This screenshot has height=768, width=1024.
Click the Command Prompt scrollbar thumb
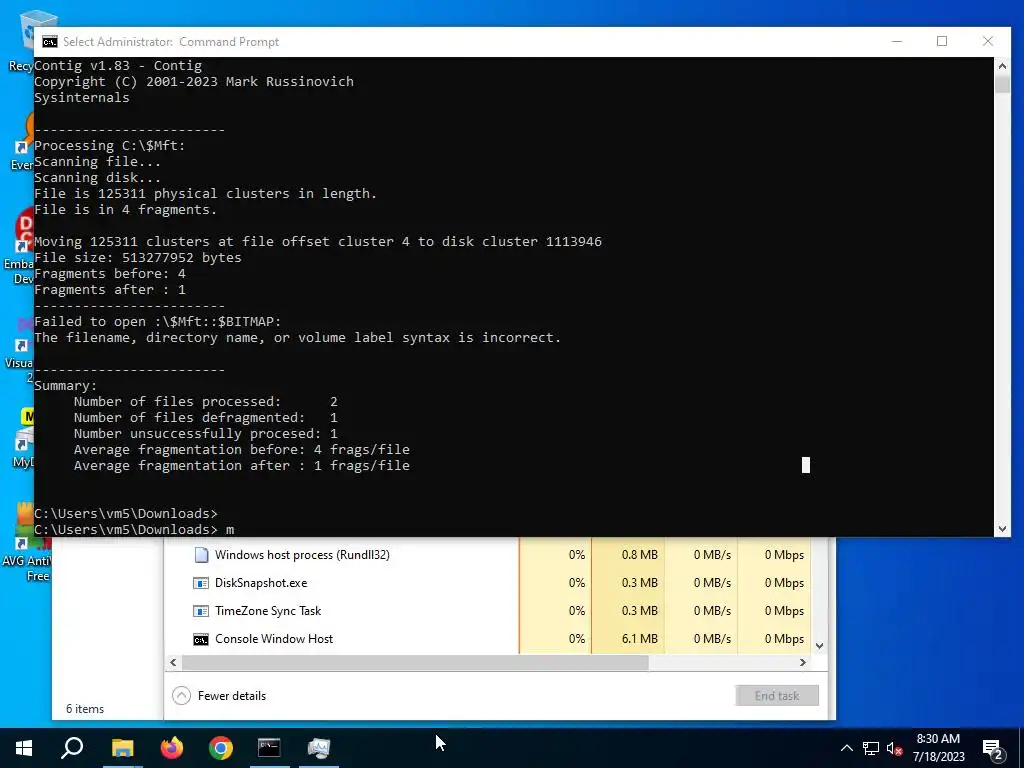point(1002,84)
